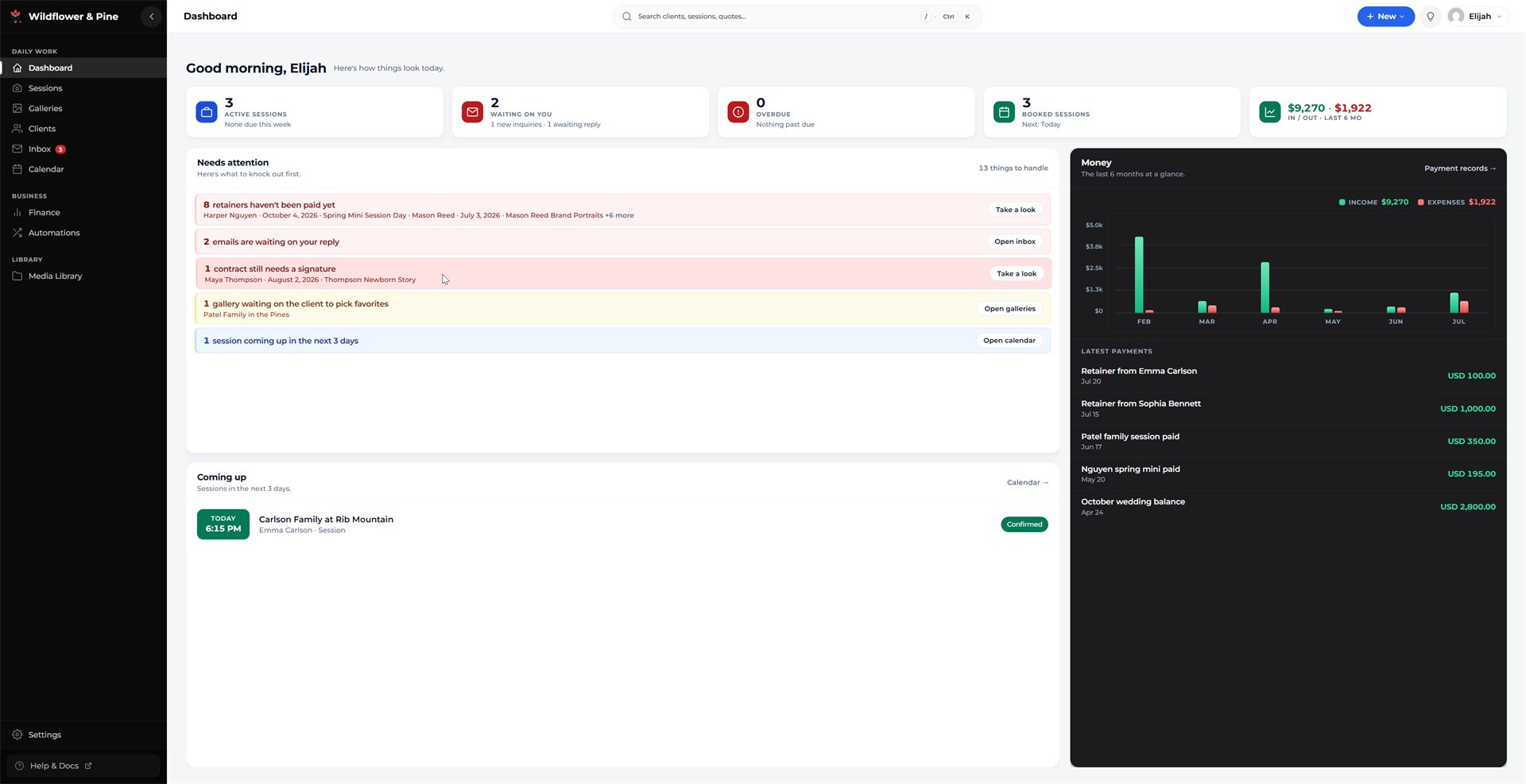Viewport: 1526px width, 784px height.
Task: Open October wedding balance payment
Action: 1288,506
